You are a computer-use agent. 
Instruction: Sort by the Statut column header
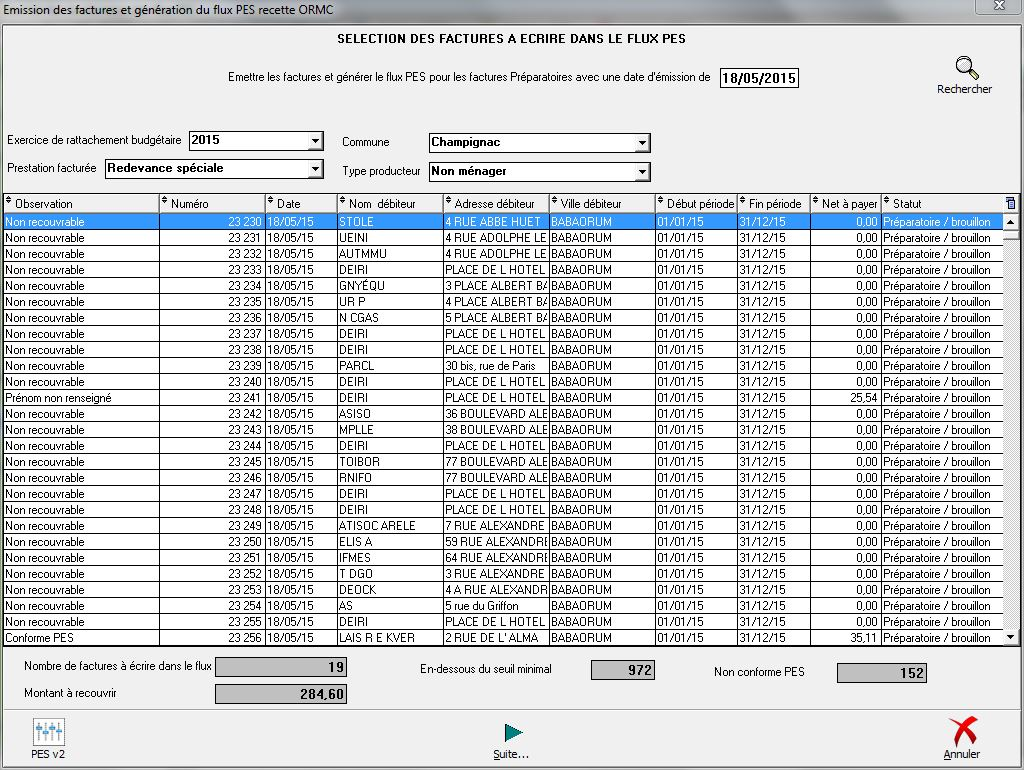pos(940,204)
